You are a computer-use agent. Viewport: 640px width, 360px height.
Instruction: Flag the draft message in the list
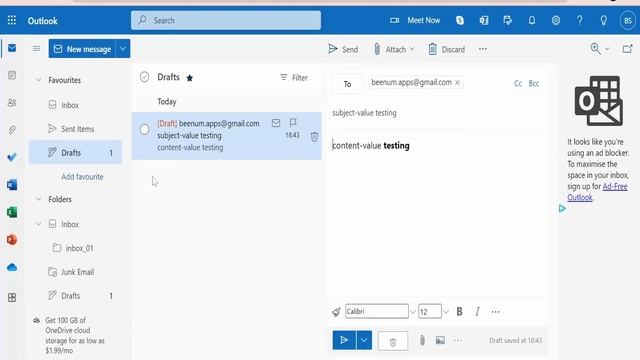[293, 122]
